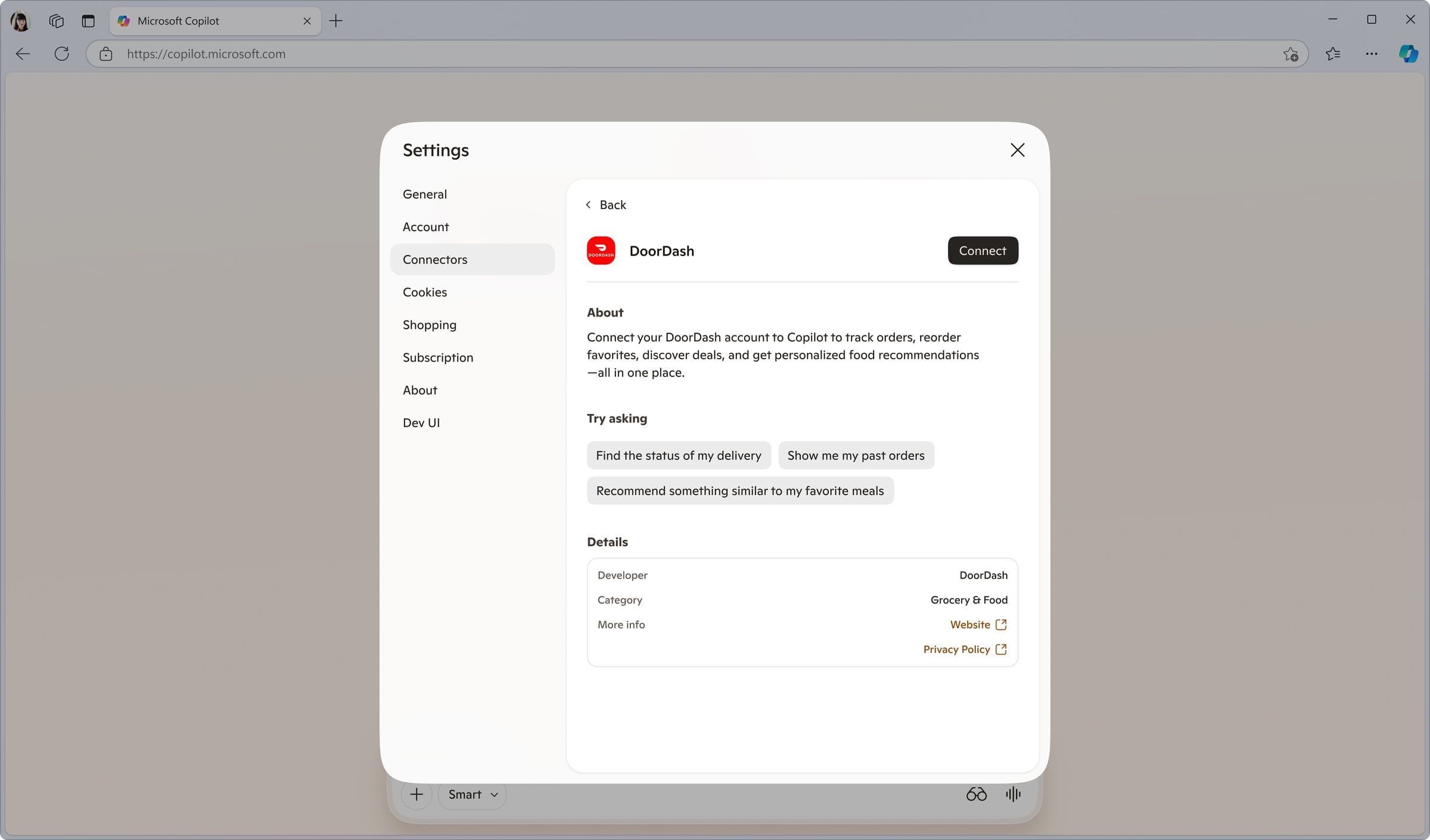1430x840 pixels.
Task: Open the Copilot sidebar icon
Action: point(1409,54)
